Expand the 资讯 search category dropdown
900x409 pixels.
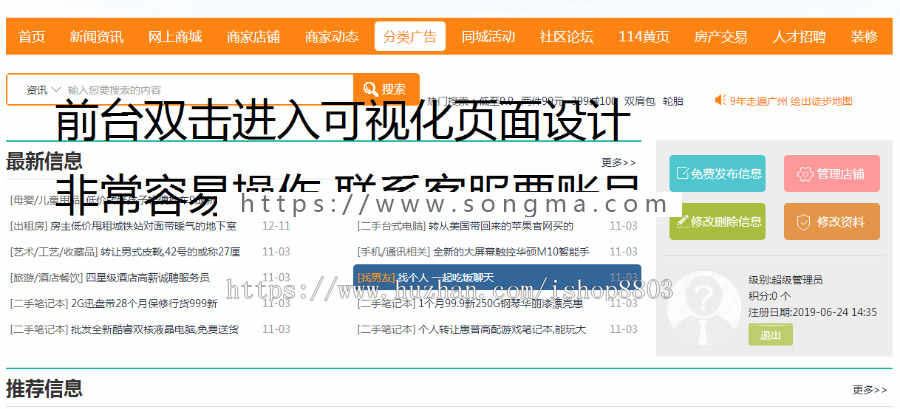coord(43,90)
